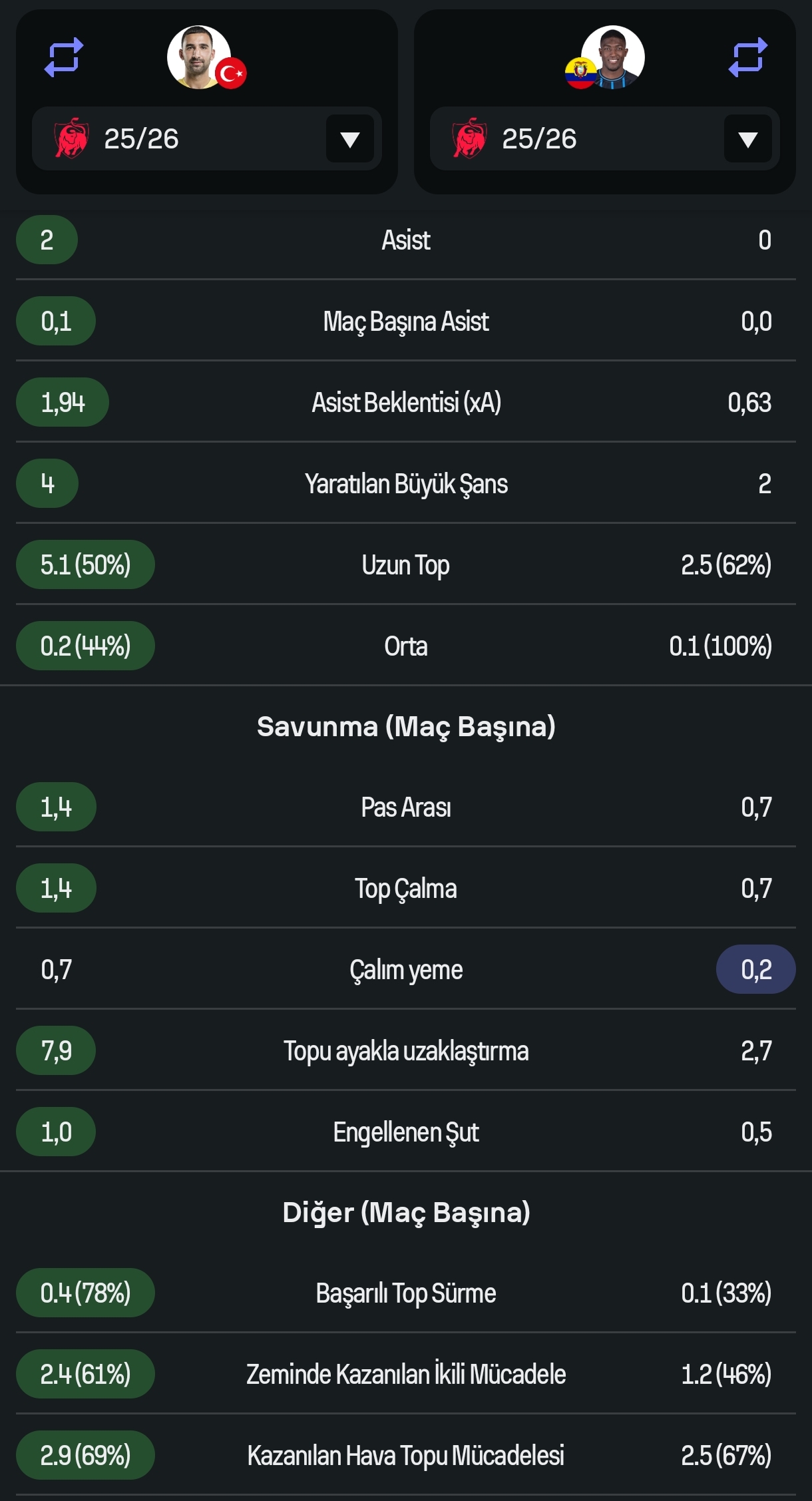Open the Turkish player's profile photo

point(199,57)
